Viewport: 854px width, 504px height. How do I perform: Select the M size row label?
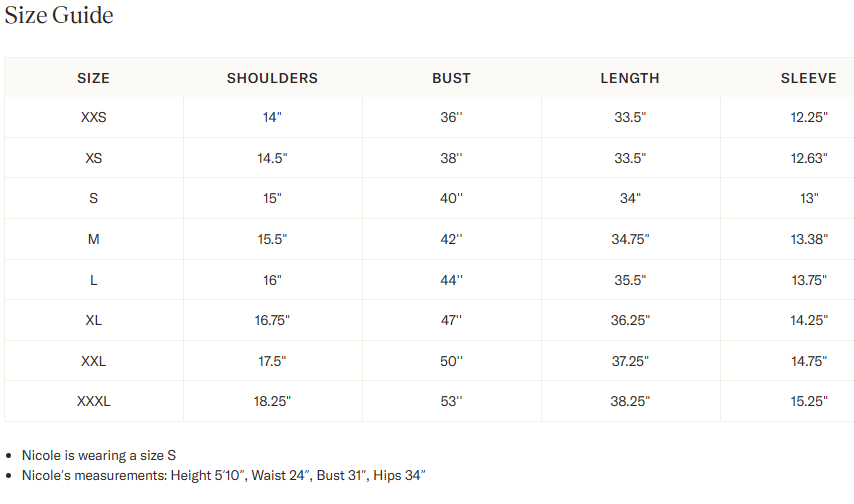[94, 239]
